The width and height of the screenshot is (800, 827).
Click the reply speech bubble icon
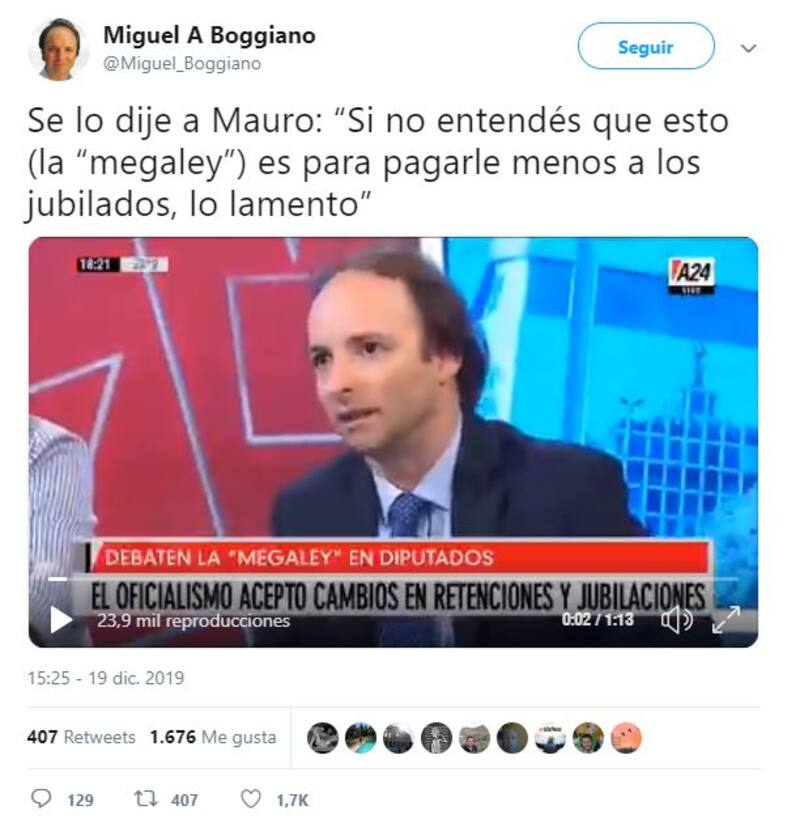point(41,799)
